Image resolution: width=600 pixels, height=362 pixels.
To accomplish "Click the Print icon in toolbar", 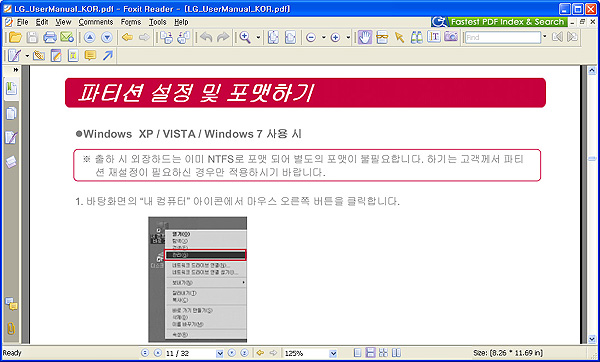I will (50, 38).
